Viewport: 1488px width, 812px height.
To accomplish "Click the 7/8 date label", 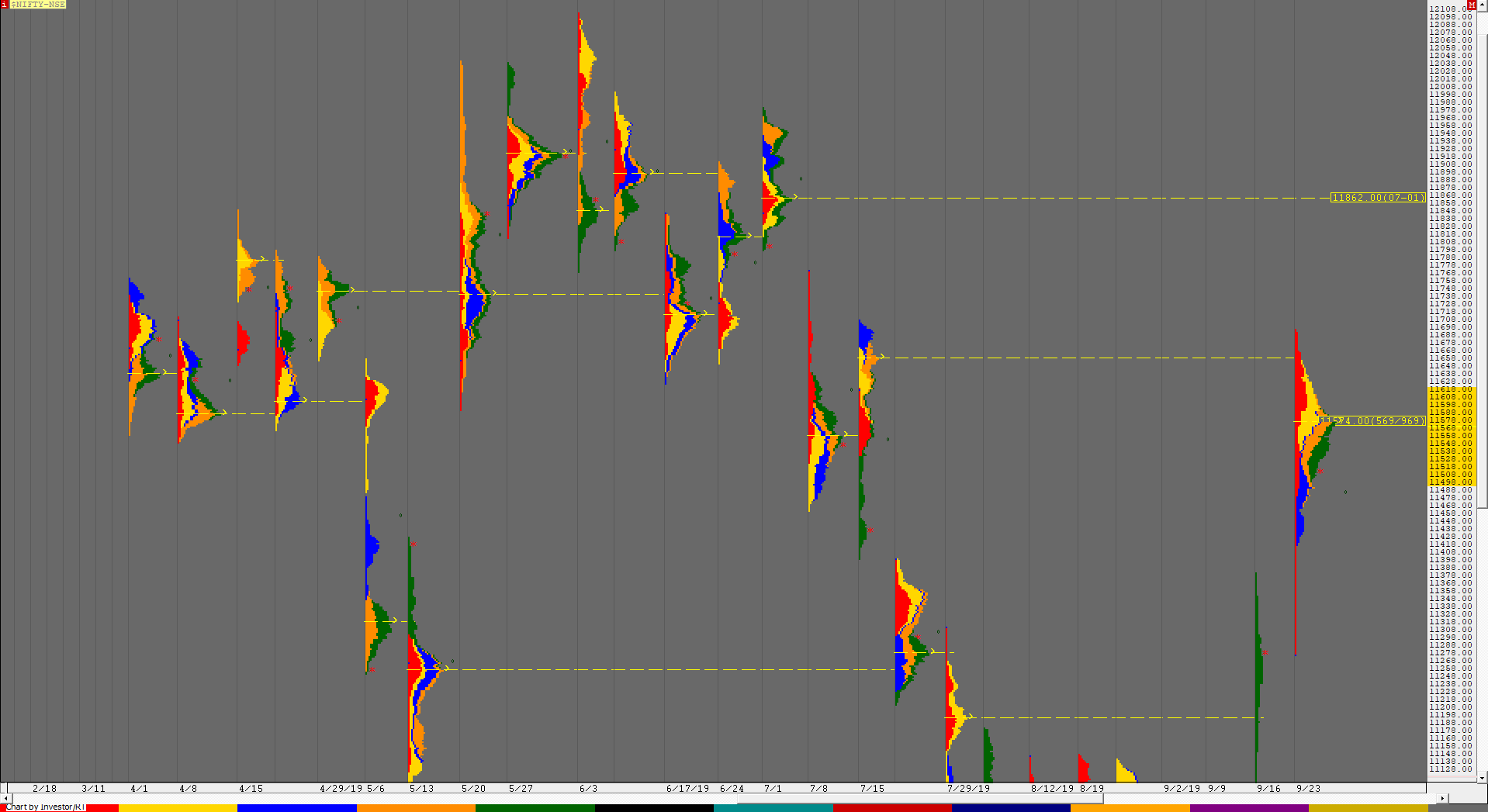I will [818, 788].
